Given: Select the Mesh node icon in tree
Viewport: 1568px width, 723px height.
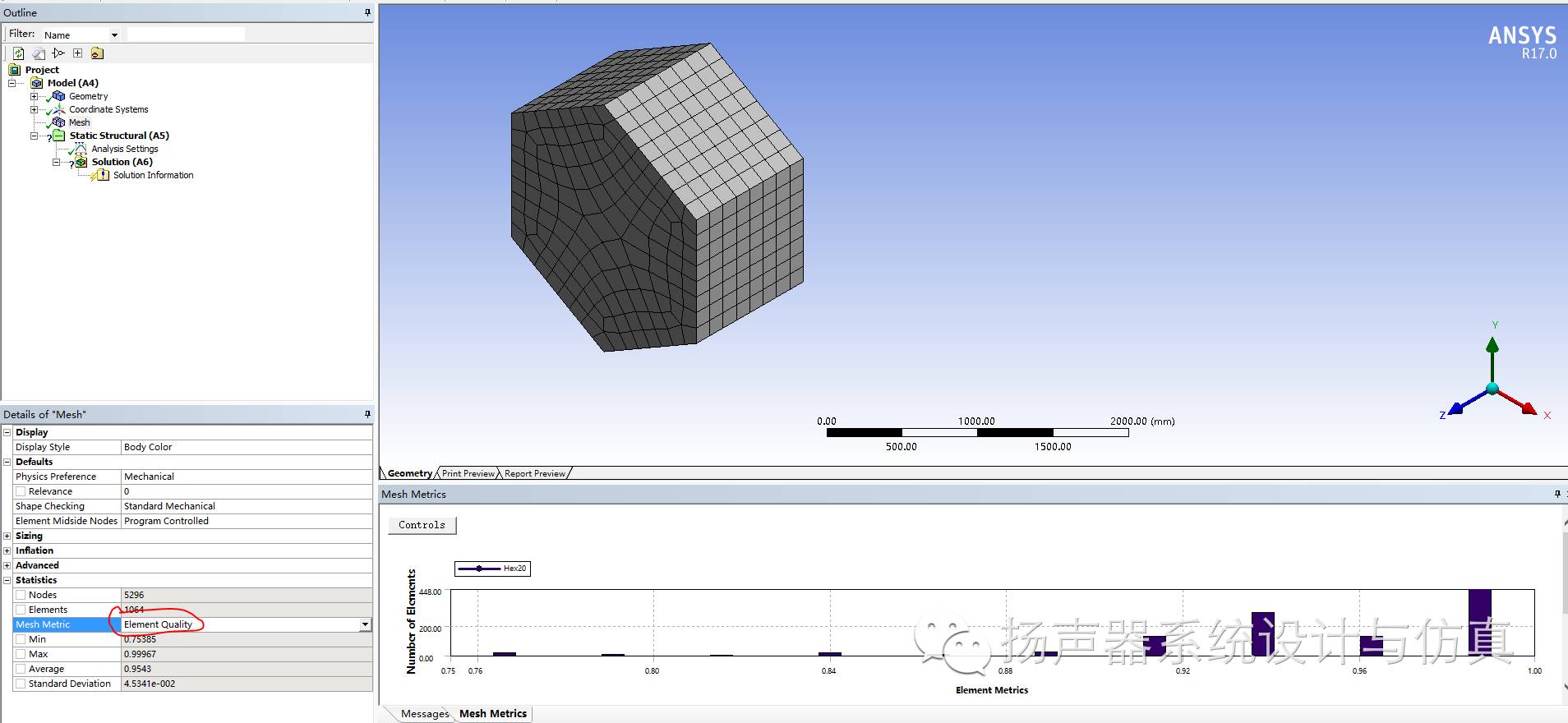Looking at the screenshot, I should point(58,122).
